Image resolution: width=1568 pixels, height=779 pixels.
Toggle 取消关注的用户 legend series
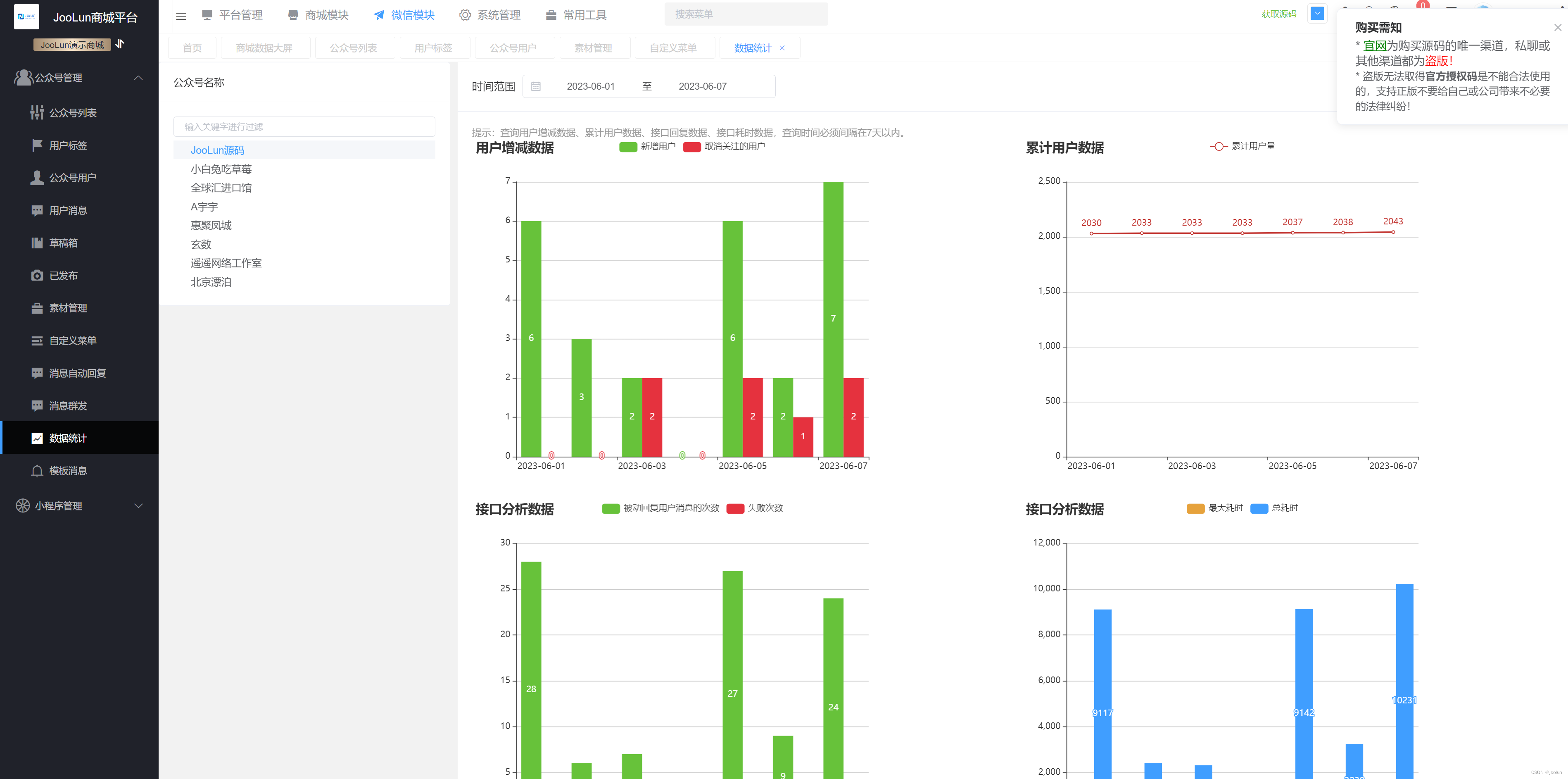click(725, 146)
